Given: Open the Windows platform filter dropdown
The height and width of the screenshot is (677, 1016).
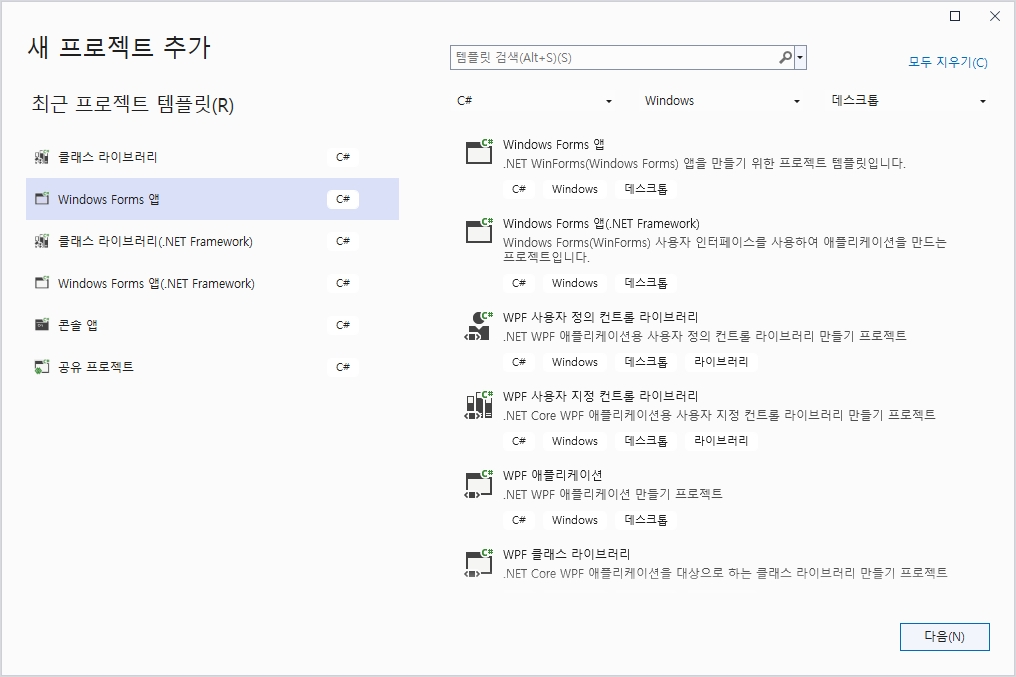Looking at the screenshot, I should 721,100.
